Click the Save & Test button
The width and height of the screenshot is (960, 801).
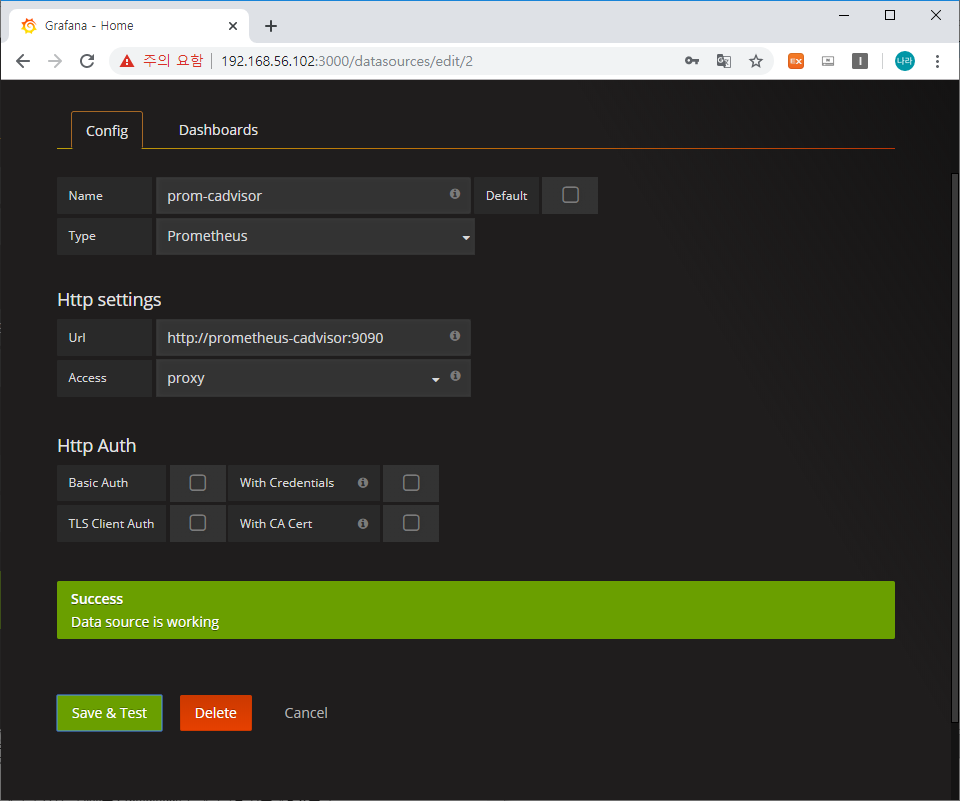click(110, 713)
